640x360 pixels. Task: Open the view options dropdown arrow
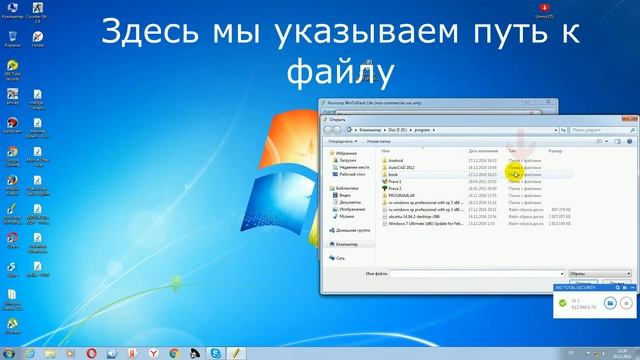[x=607, y=141]
